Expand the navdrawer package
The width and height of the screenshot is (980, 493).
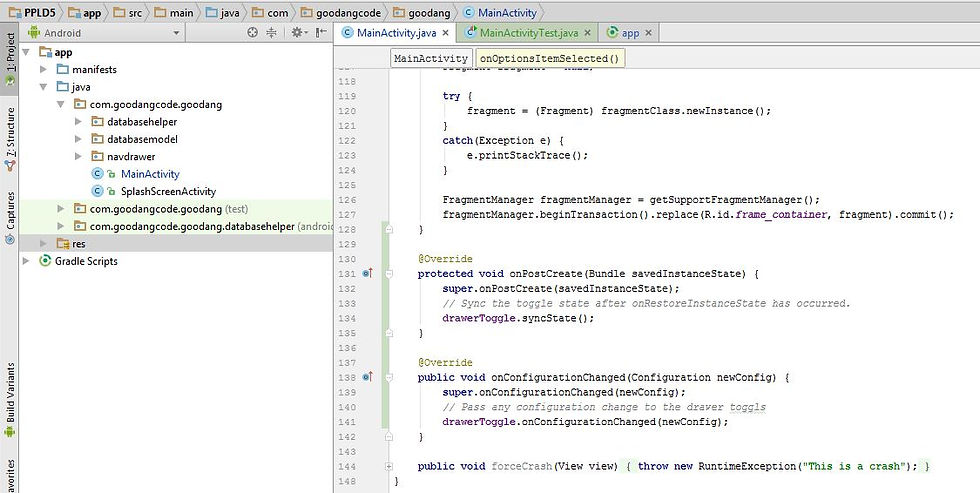[x=78, y=157]
